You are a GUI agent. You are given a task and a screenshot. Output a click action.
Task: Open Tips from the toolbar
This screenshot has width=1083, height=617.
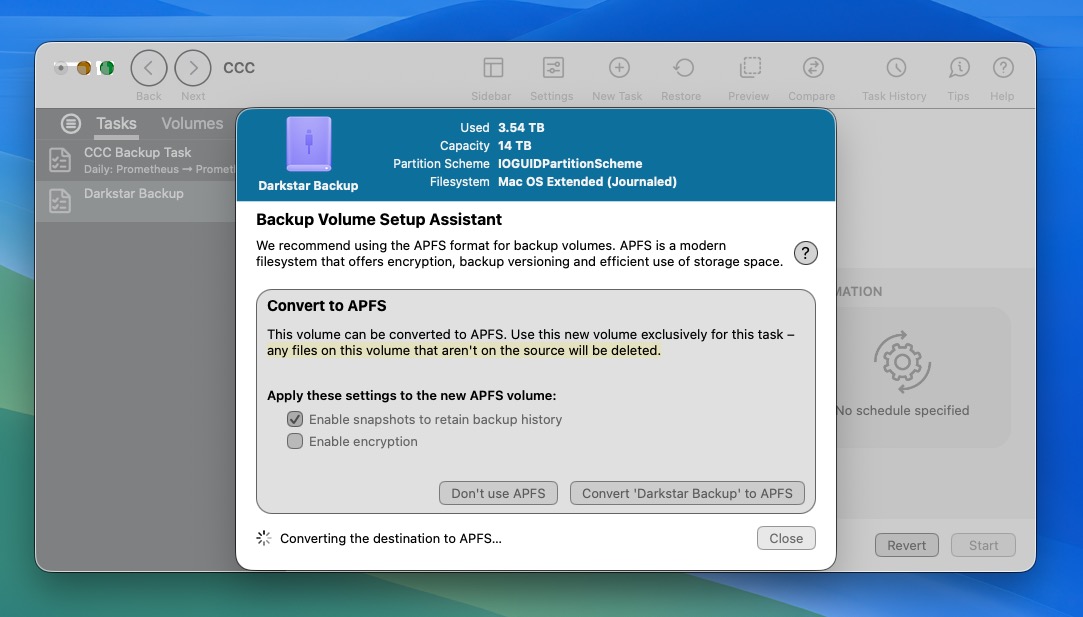pos(959,68)
